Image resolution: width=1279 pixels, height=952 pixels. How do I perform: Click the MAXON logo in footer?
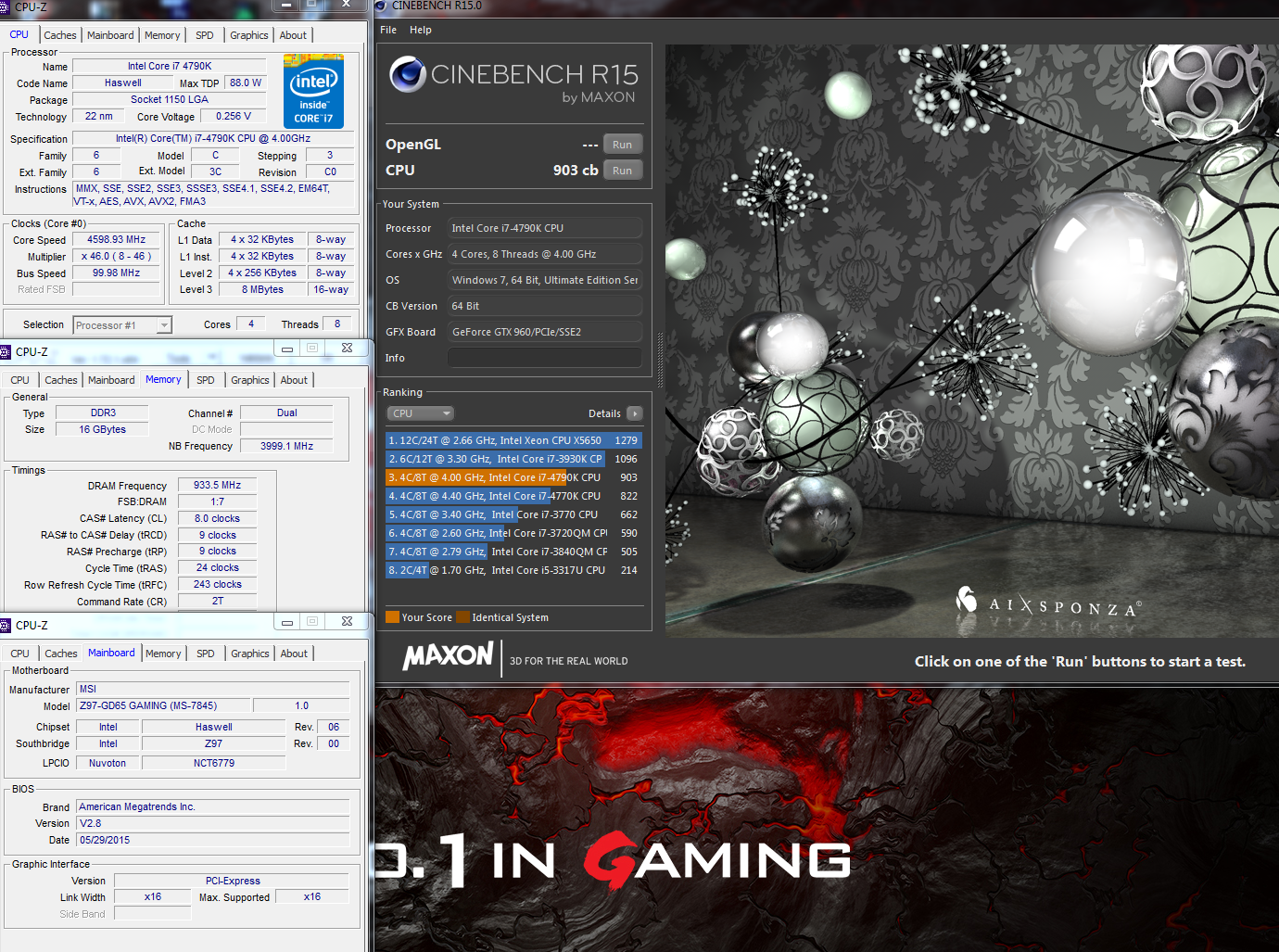448,656
